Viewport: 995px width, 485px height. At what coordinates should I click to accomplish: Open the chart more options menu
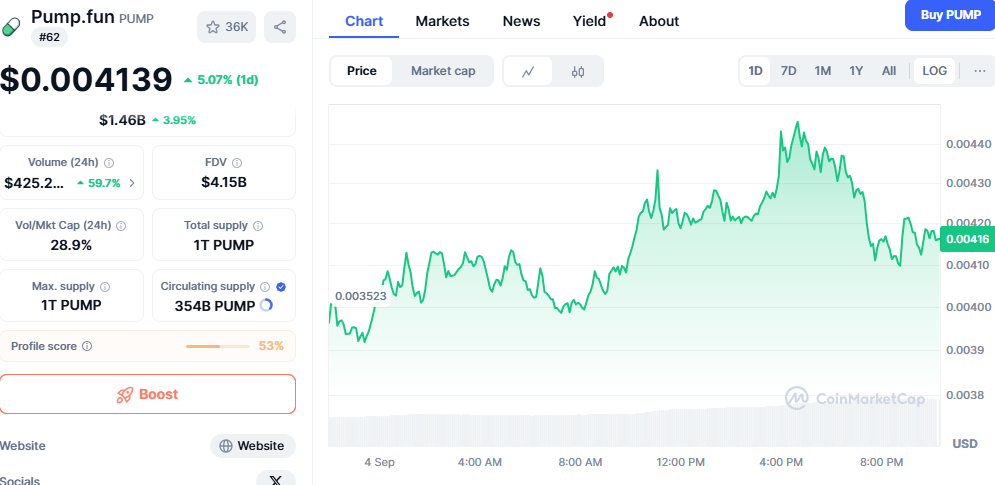click(979, 71)
